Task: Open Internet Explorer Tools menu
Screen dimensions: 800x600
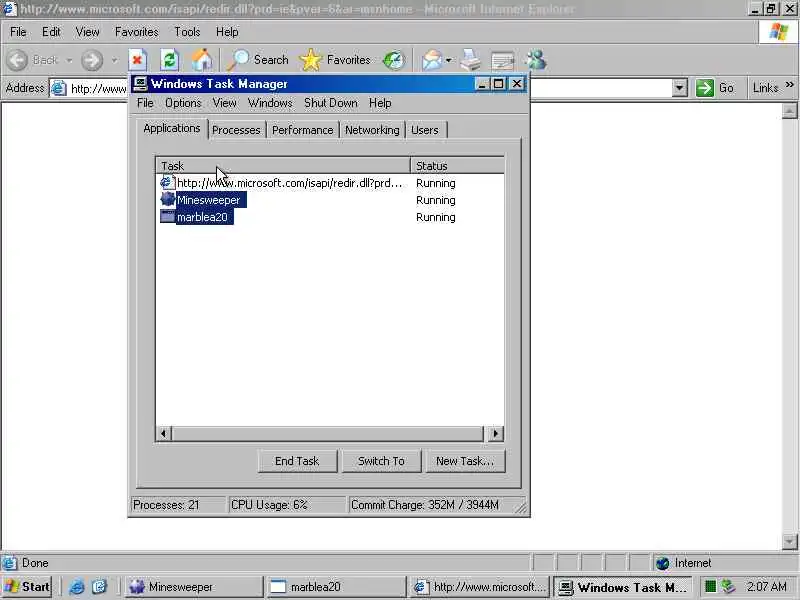Action: pyautogui.click(x=187, y=32)
